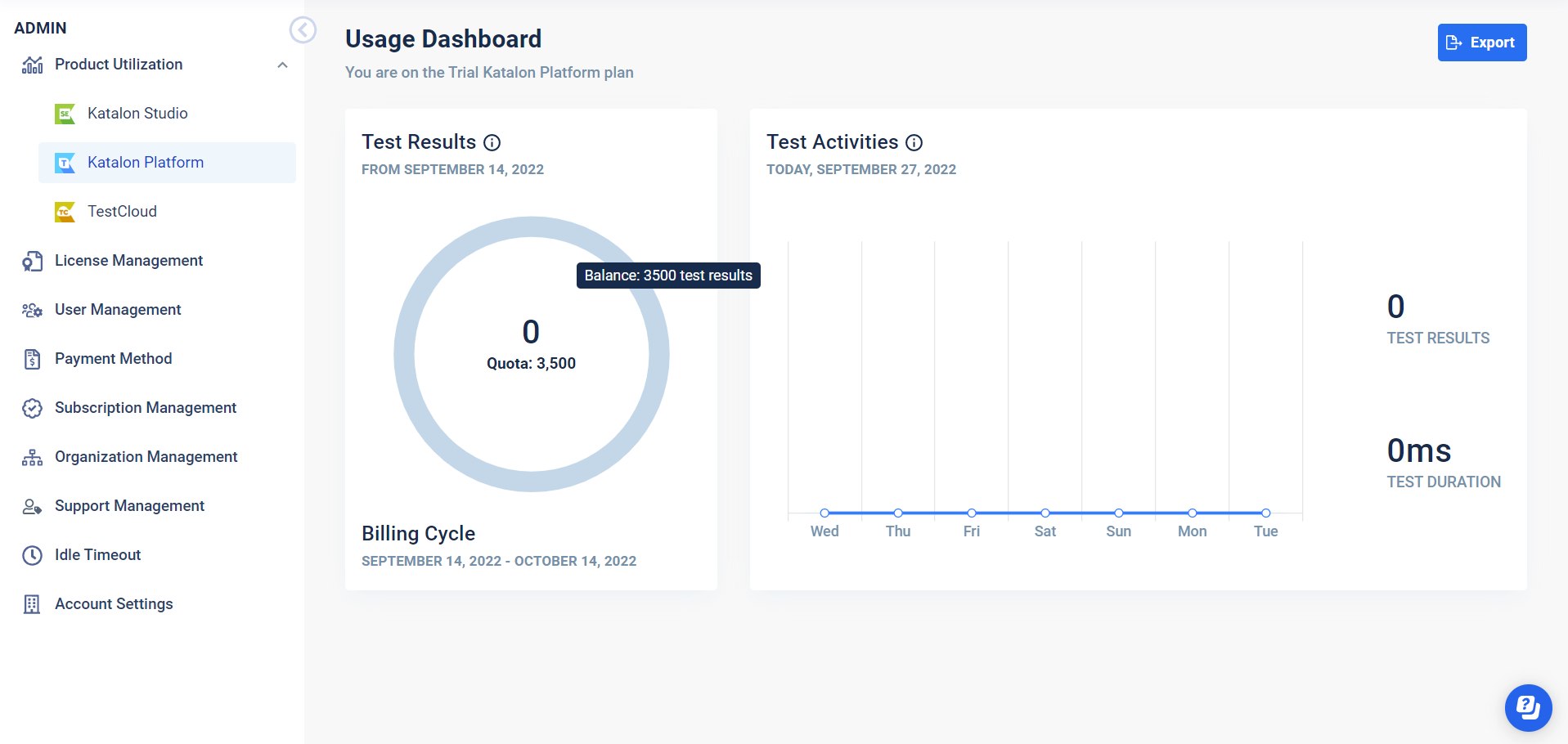
Task: Collapse the Product Utilization section chevron
Action: (282, 65)
